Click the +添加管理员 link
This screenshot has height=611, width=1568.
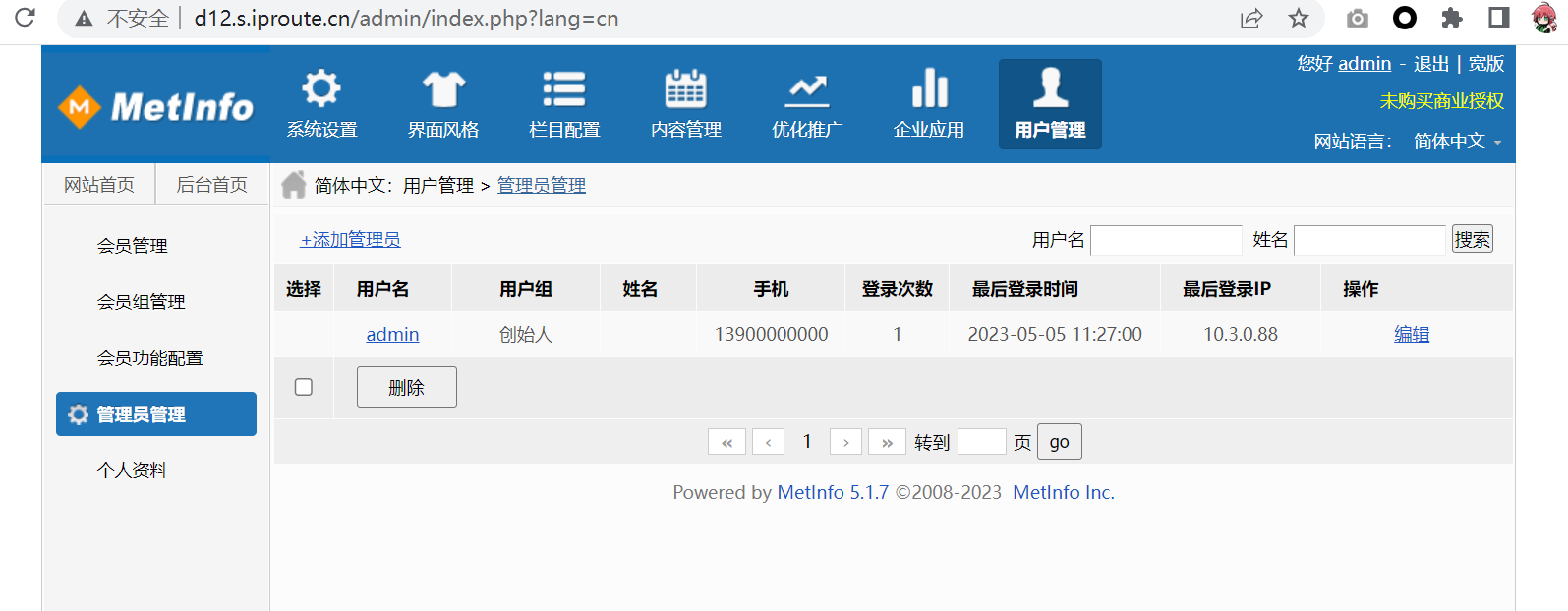coord(350,240)
